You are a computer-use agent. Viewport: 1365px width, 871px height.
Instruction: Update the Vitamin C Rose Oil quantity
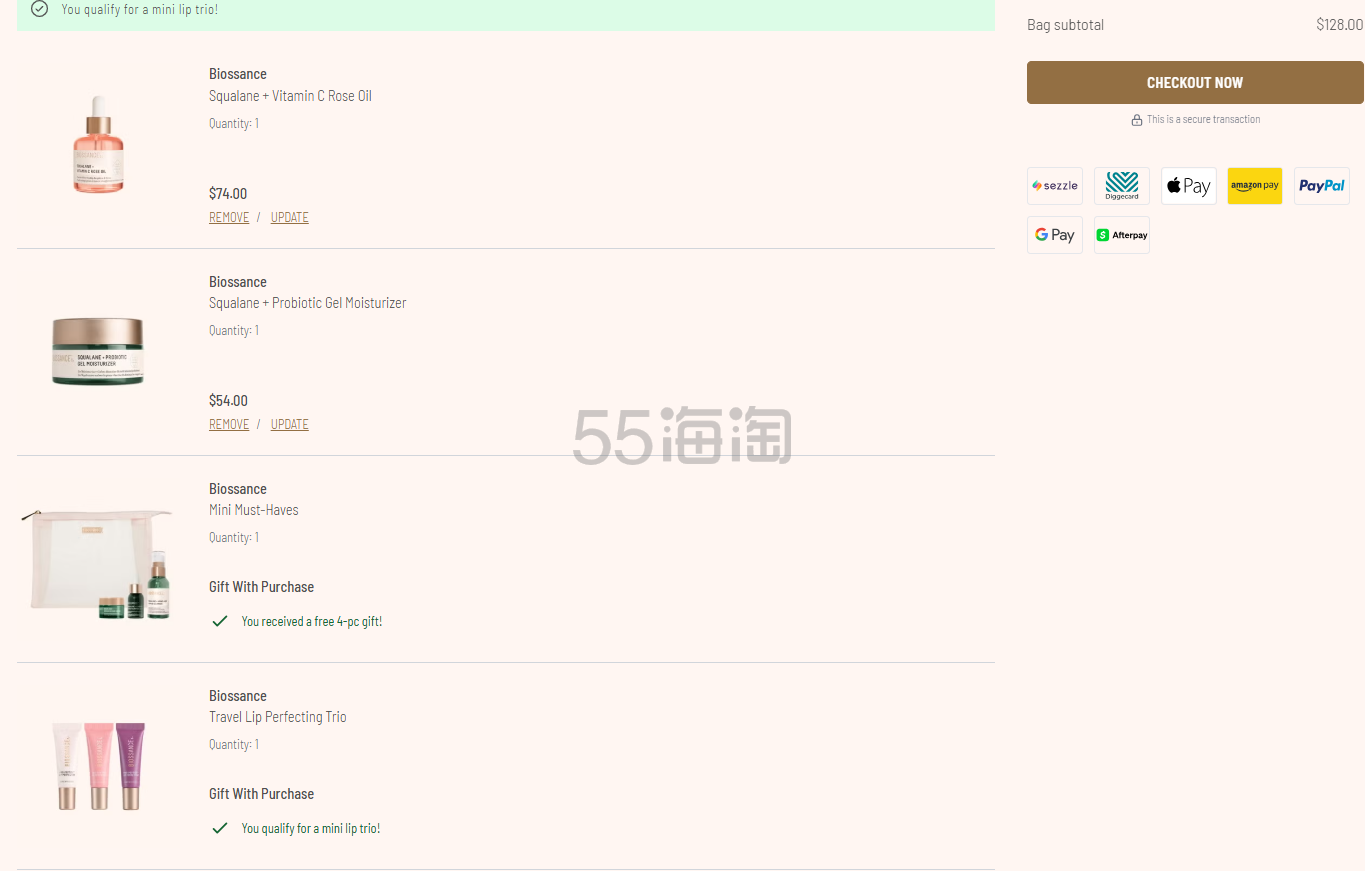pyautogui.click(x=290, y=217)
